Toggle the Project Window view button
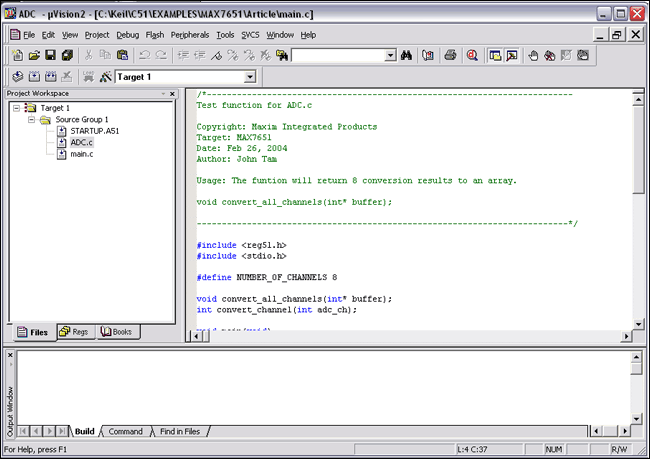This screenshot has width=650, height=459. (495, 55)
